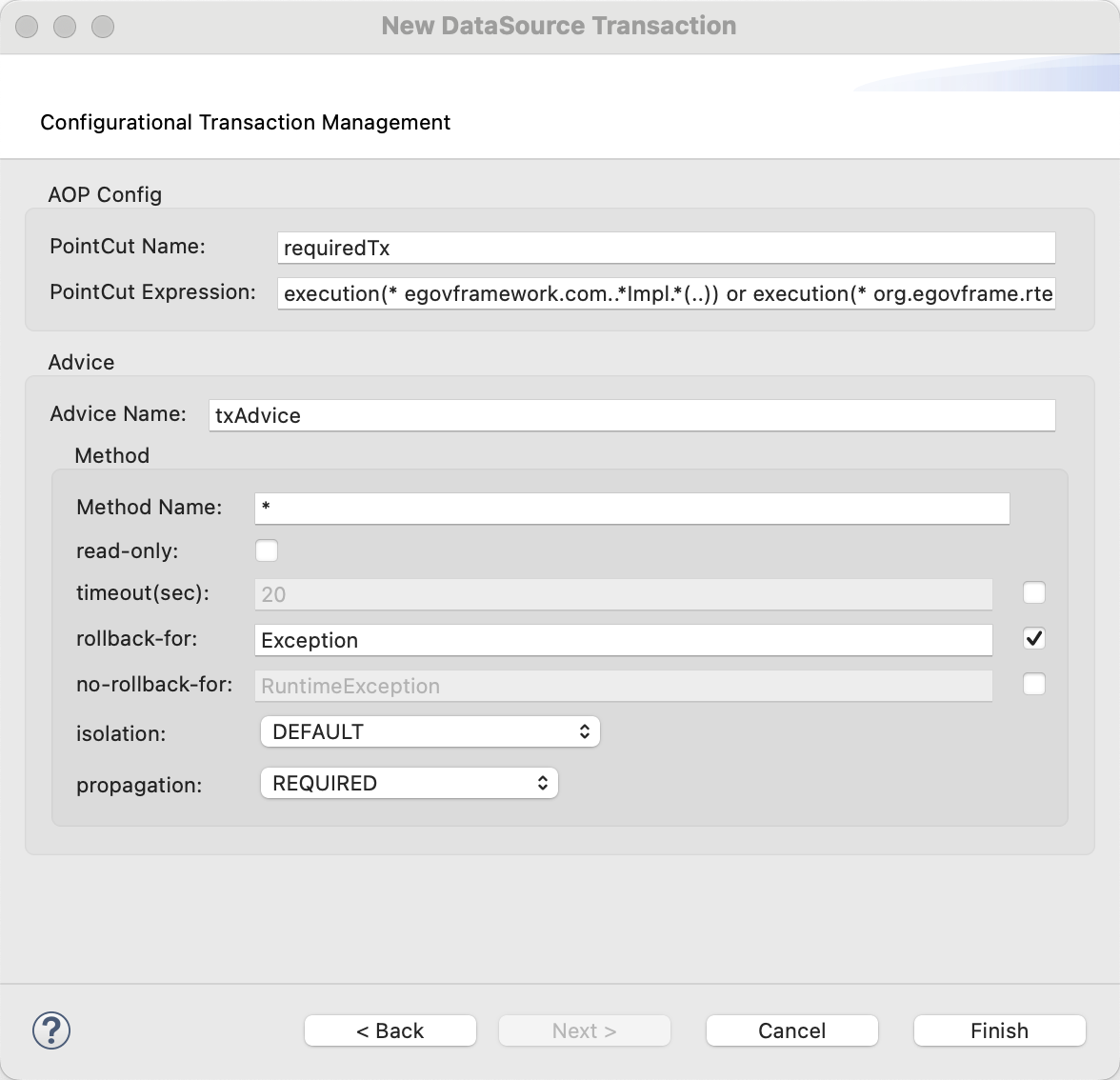Click the no-rollback-for RuntimeException field
Viewport: 1120px width, 1080px height.
624,686
